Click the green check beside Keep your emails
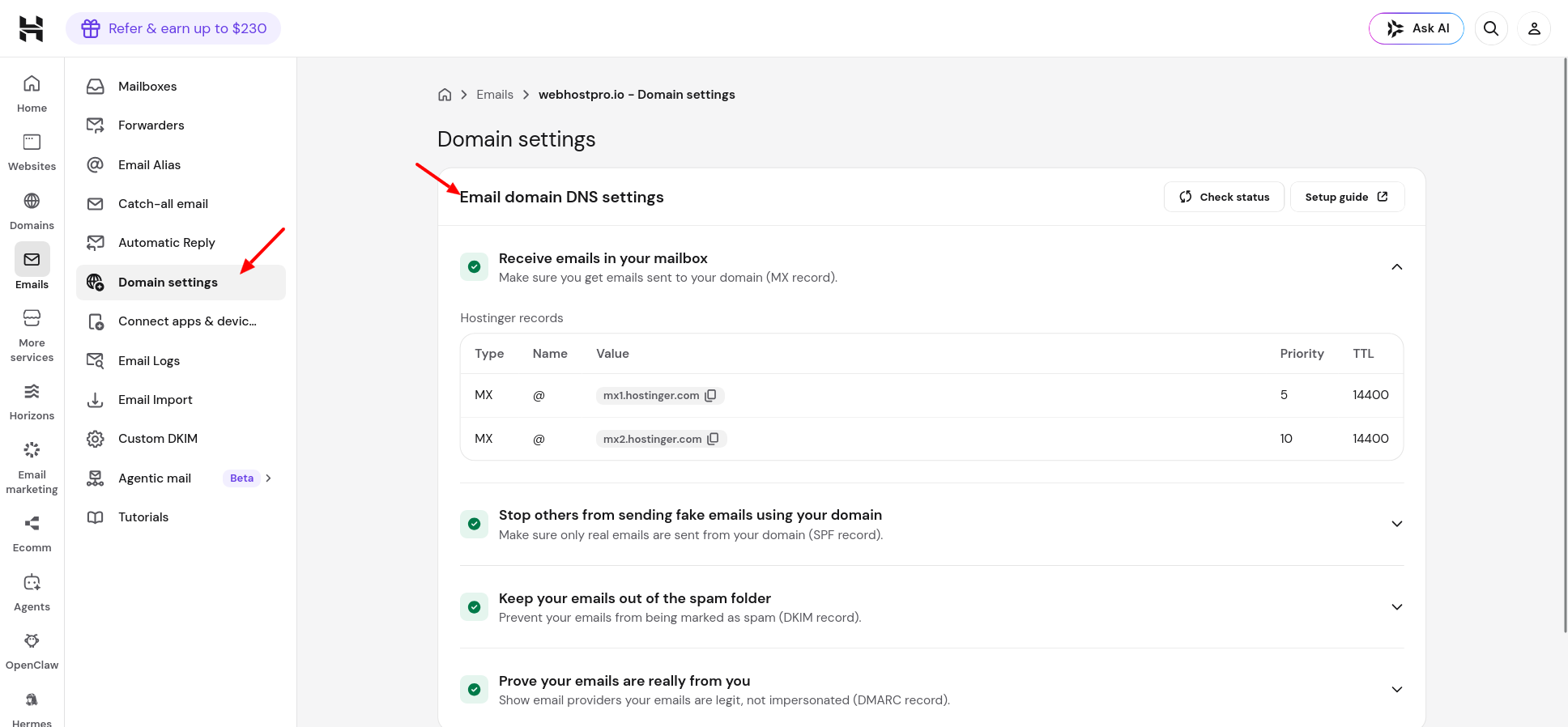This screenshot has height=727, width=1568. click(x=475, y=607)
